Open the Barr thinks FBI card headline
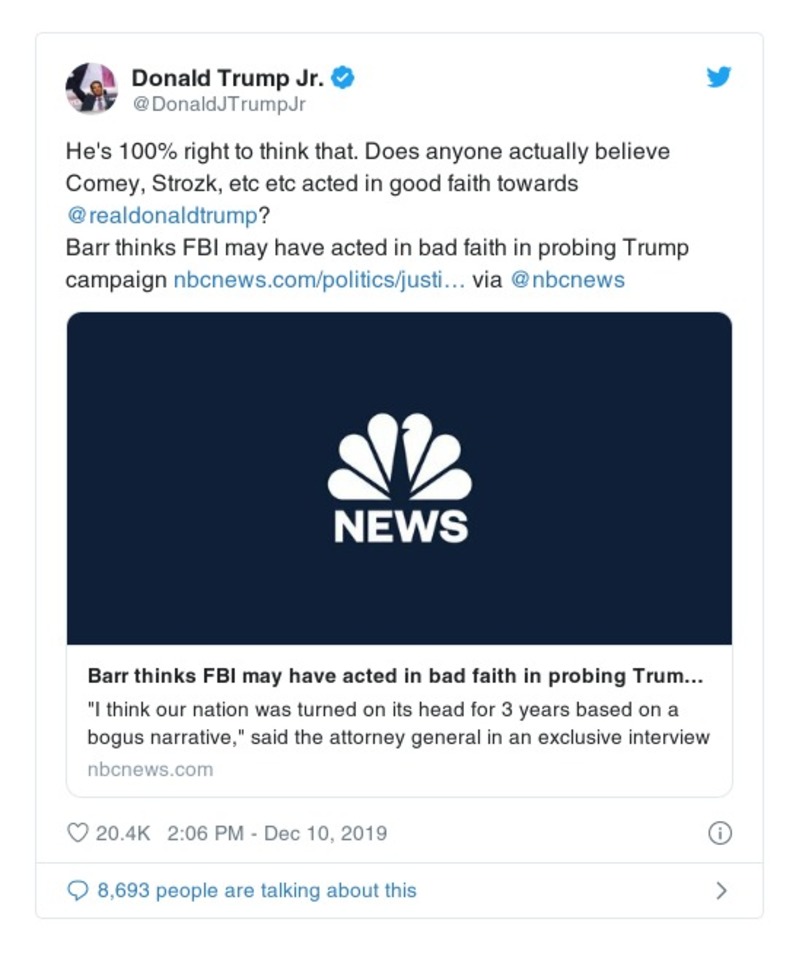 [x=395, y=676]
